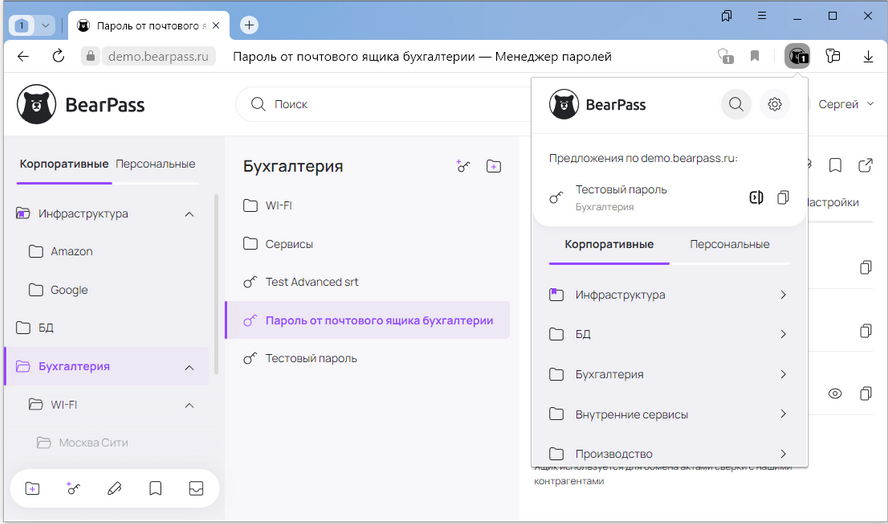Collapse the WI-FI subfolder chevron in sidebar

coord(190,406)
